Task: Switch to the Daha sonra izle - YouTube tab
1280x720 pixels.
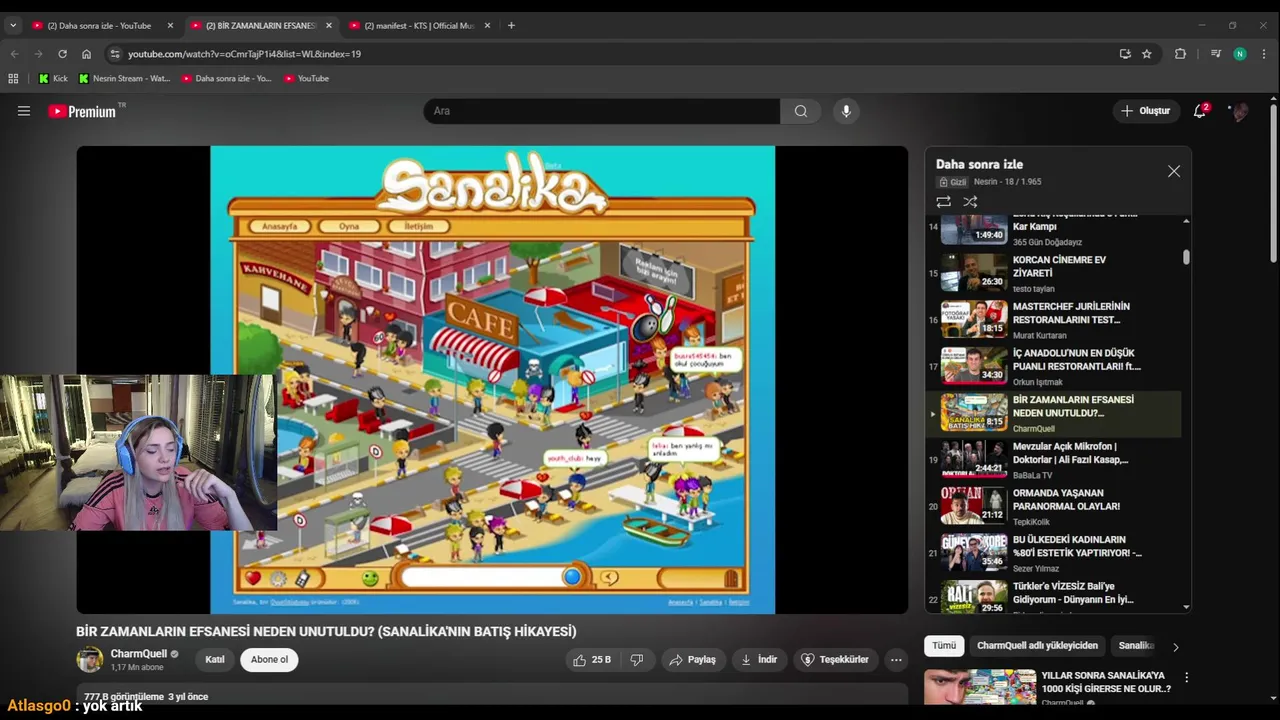Action: click(98, 25)
